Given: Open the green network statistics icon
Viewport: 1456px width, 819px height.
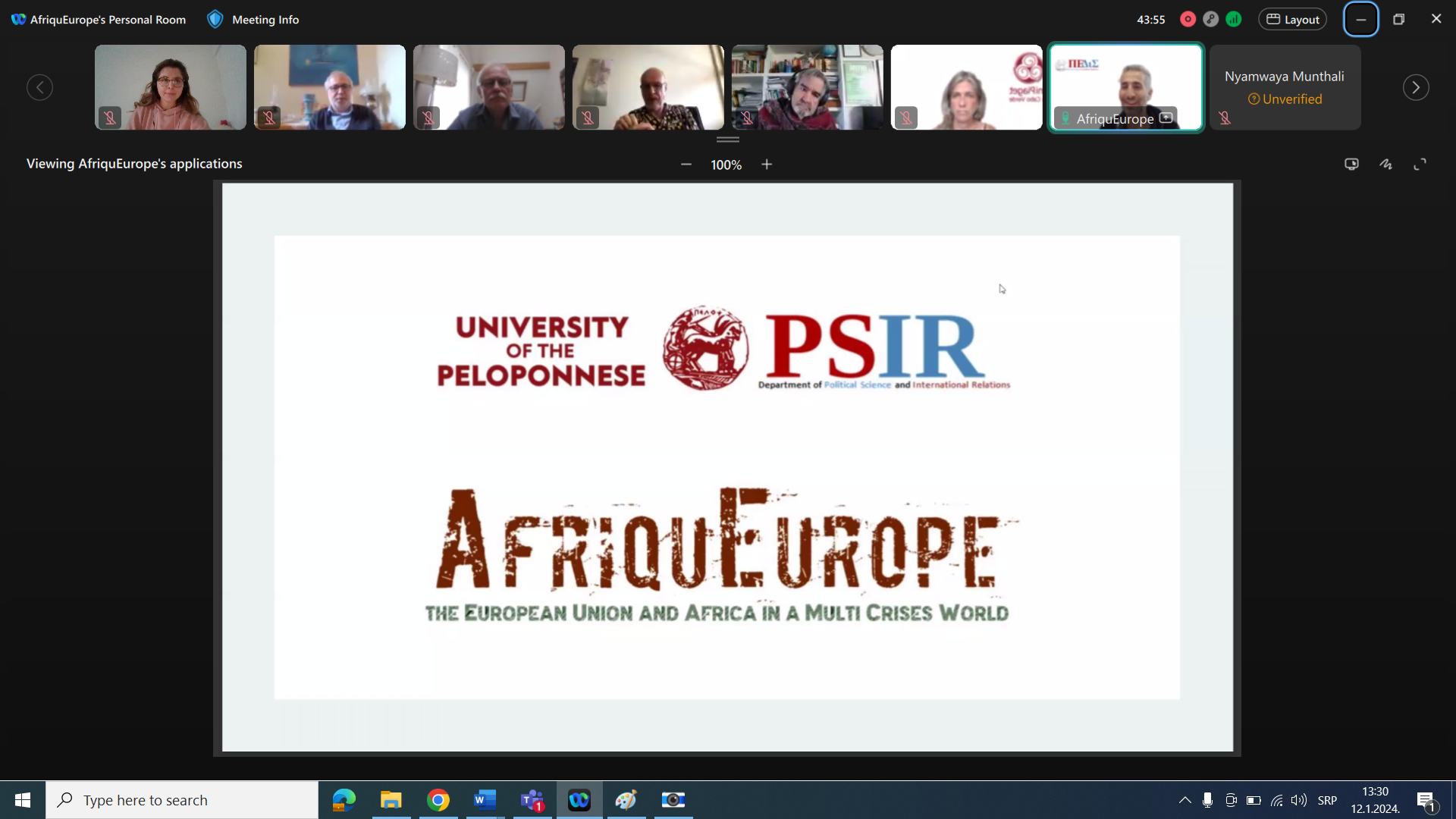Looking at the screenshot, I should coord(1234,20).
